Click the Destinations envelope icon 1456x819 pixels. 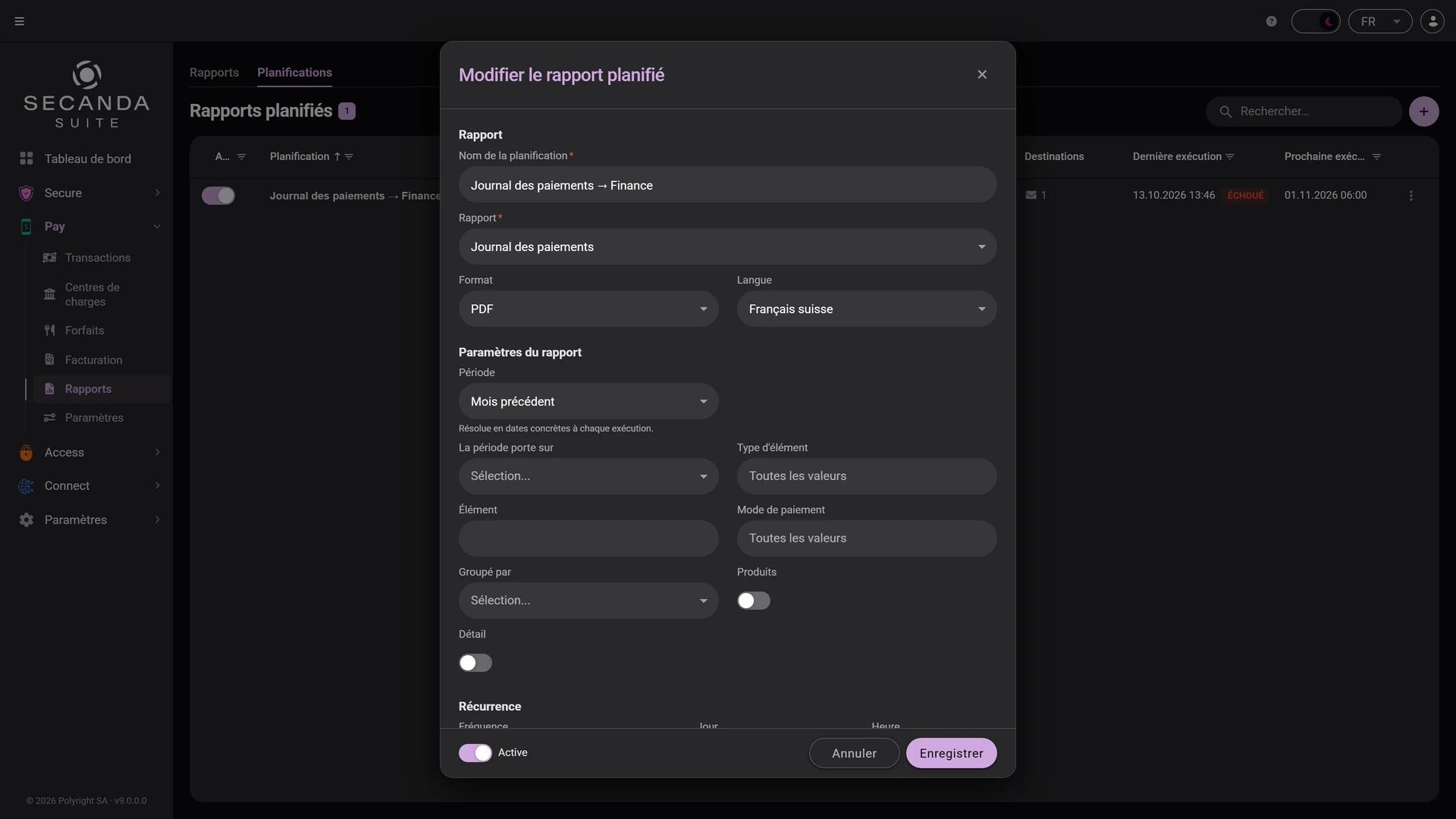pyautogui.click(x=1031, y=195)
